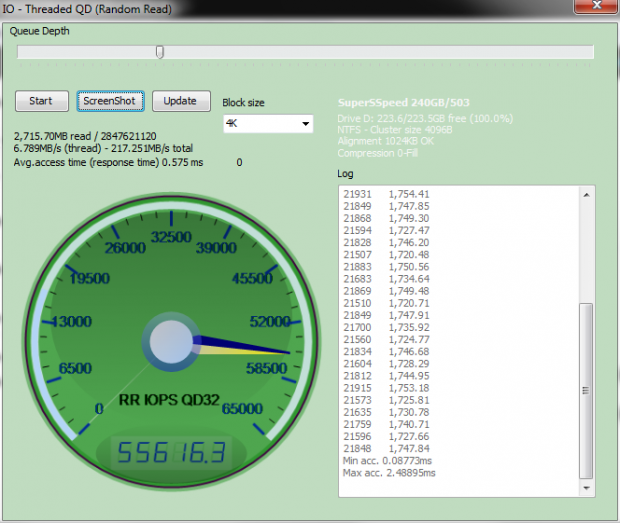Select log row 21507 1,720.48
The image size is (620, 523).
tap(386, 255)
